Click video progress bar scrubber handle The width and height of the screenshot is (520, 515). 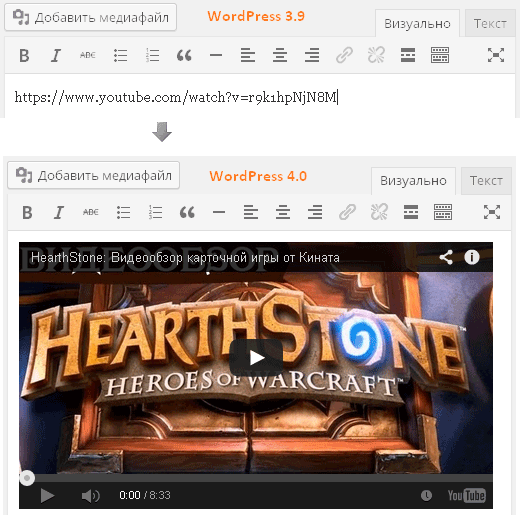(27, 478)
